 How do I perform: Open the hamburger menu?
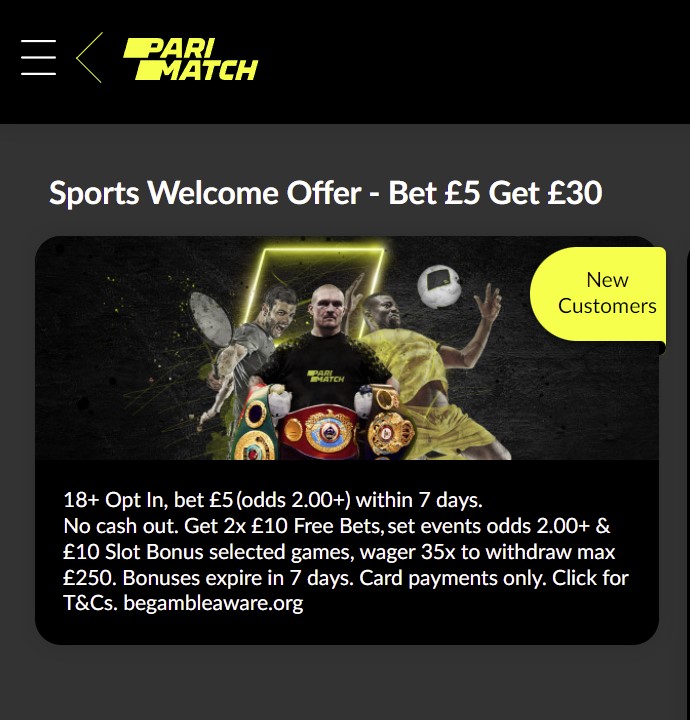[39, 57]
